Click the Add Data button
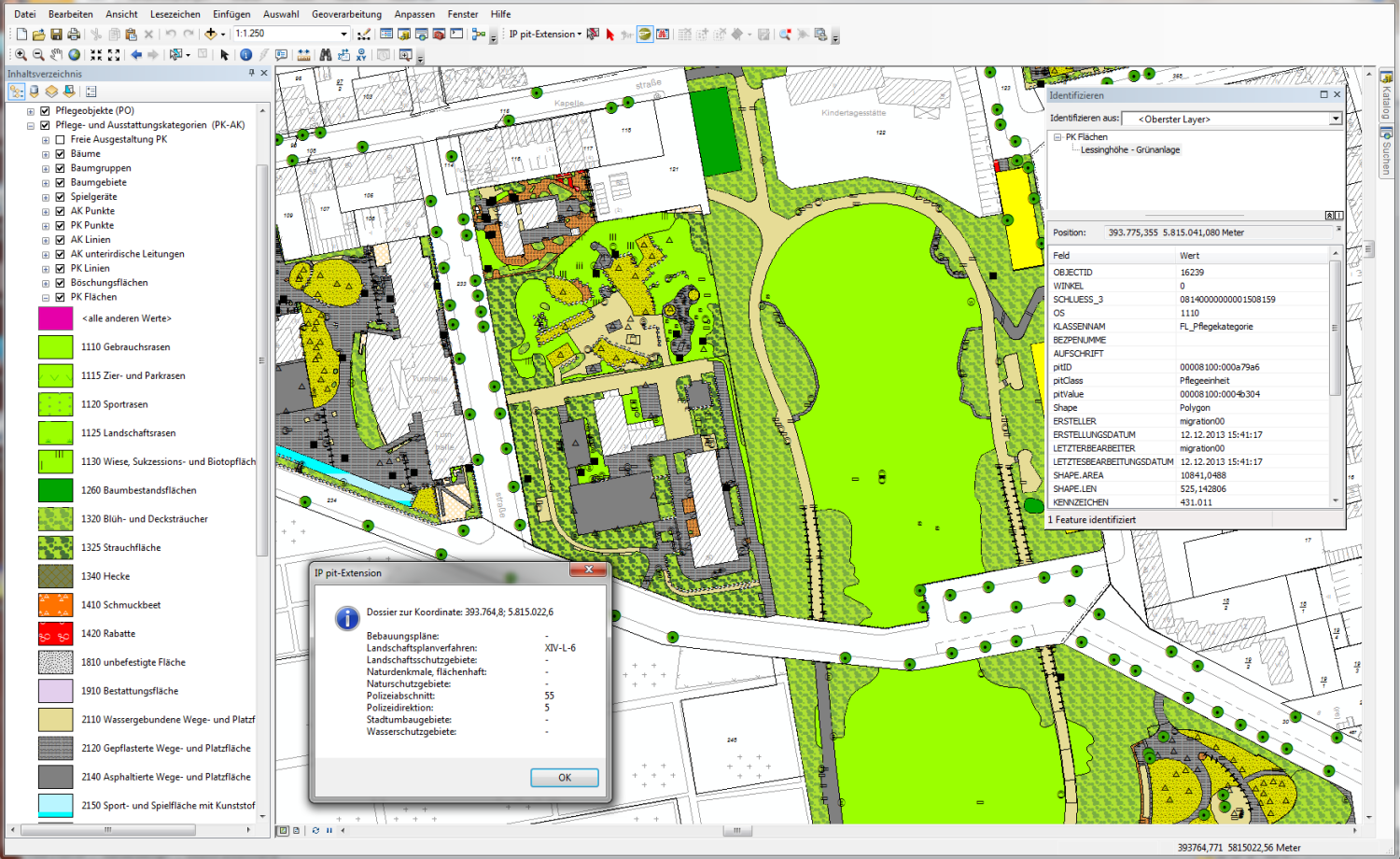1400x859 pixels. 211,34
